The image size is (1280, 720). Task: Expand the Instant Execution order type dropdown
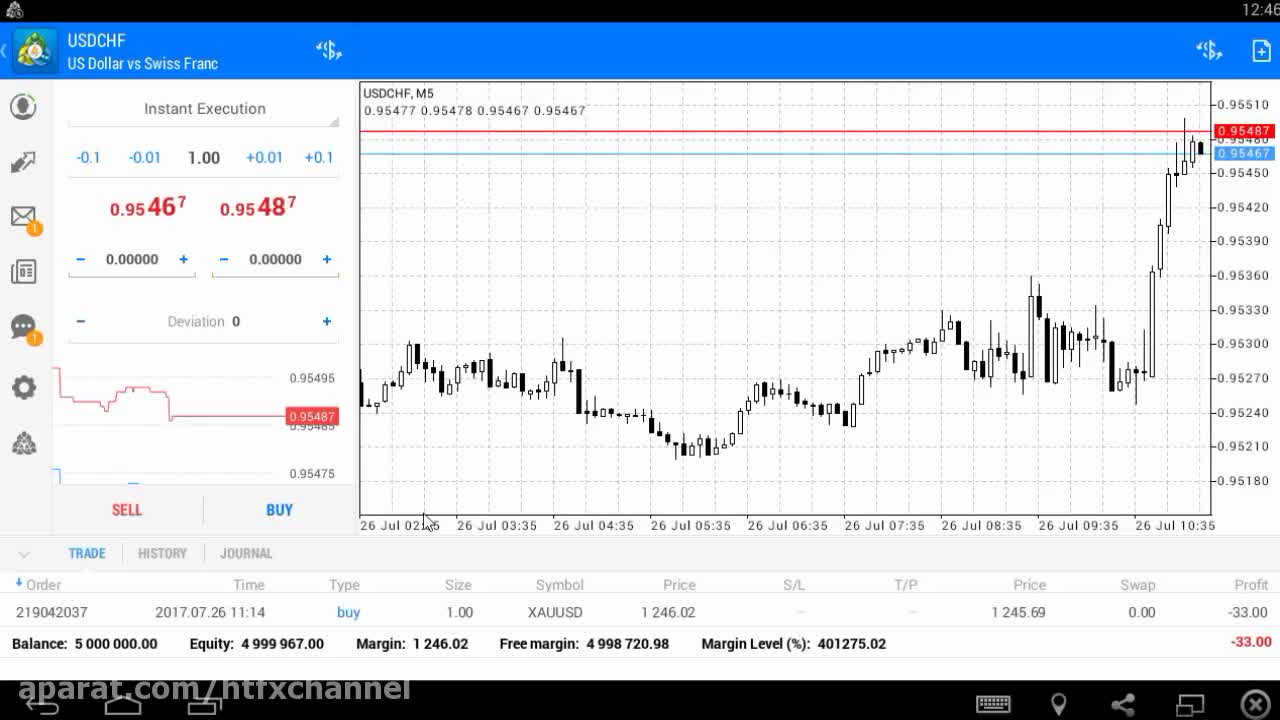tap(204, 109)
